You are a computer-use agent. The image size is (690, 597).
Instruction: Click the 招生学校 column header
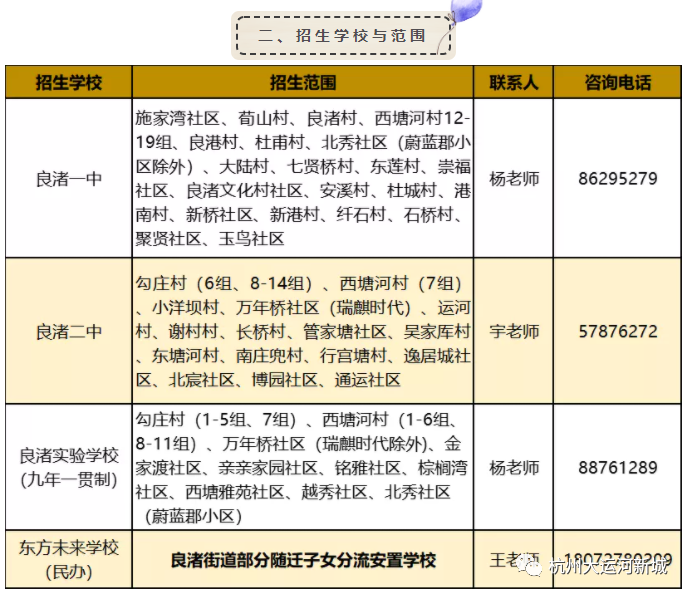69,82
